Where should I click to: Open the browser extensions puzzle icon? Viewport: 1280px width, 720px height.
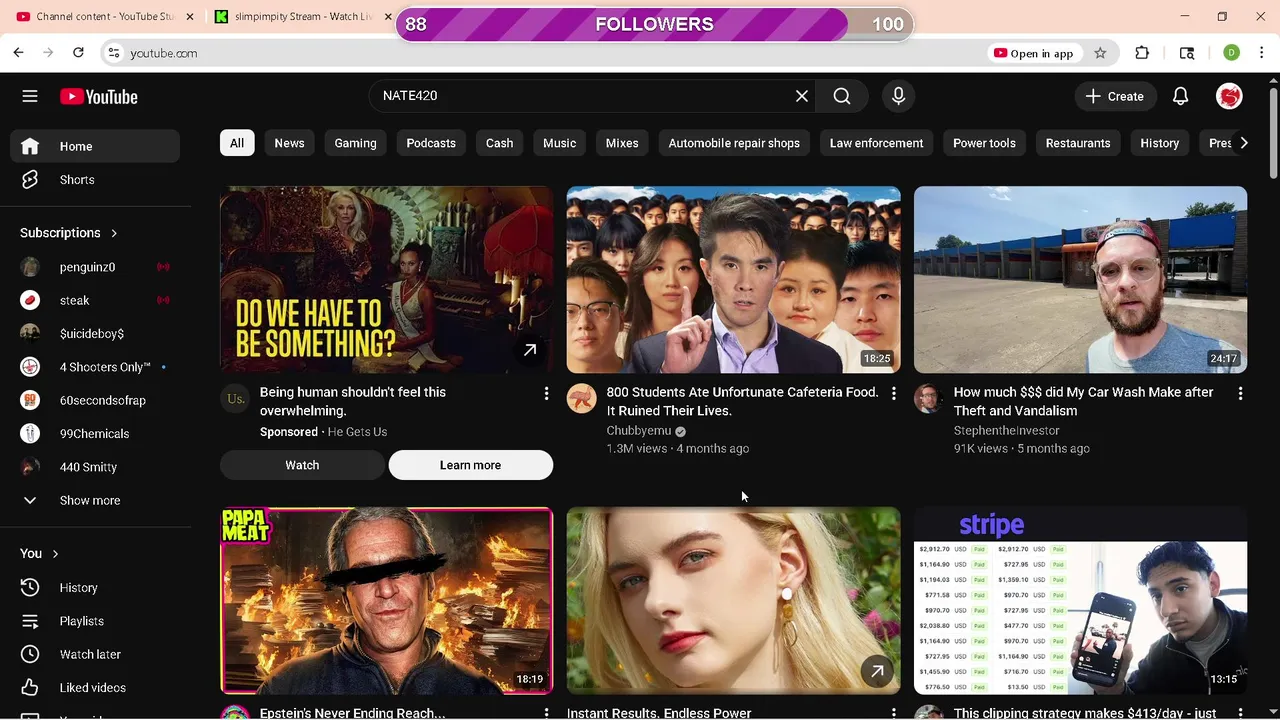pyautogui.click(x=1142, y=53)
